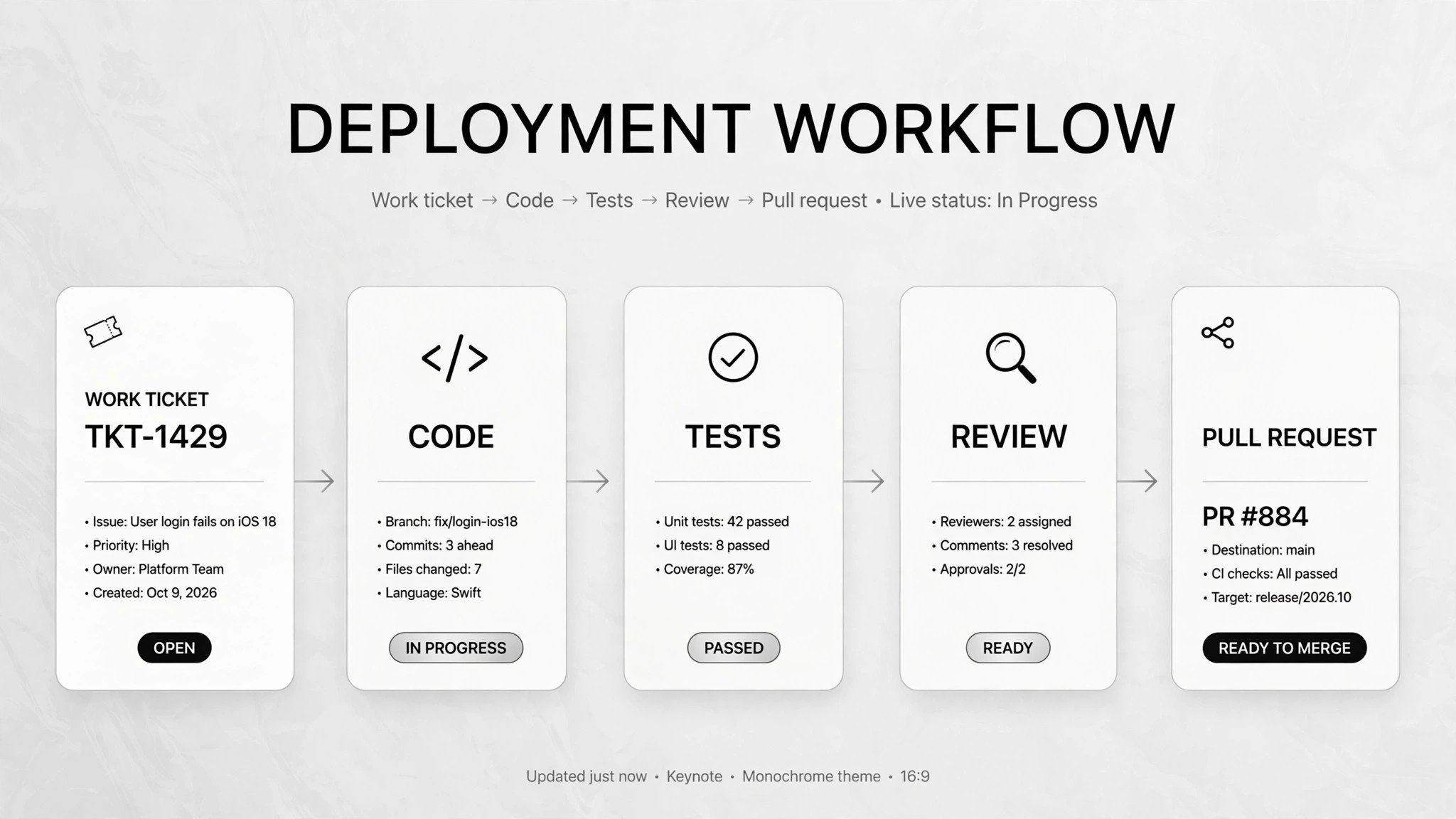Select the TKT-1429 ticket number
Screen dimensions: 1456x819
point(156,437)
